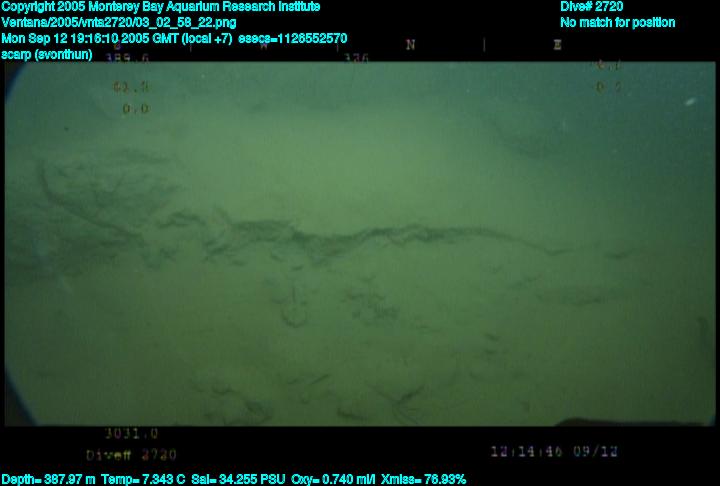This screenshot has height=486, width=720.
Task: Click the 12:14:46 09/12 video timecode overlay
Action: point(554,452)
